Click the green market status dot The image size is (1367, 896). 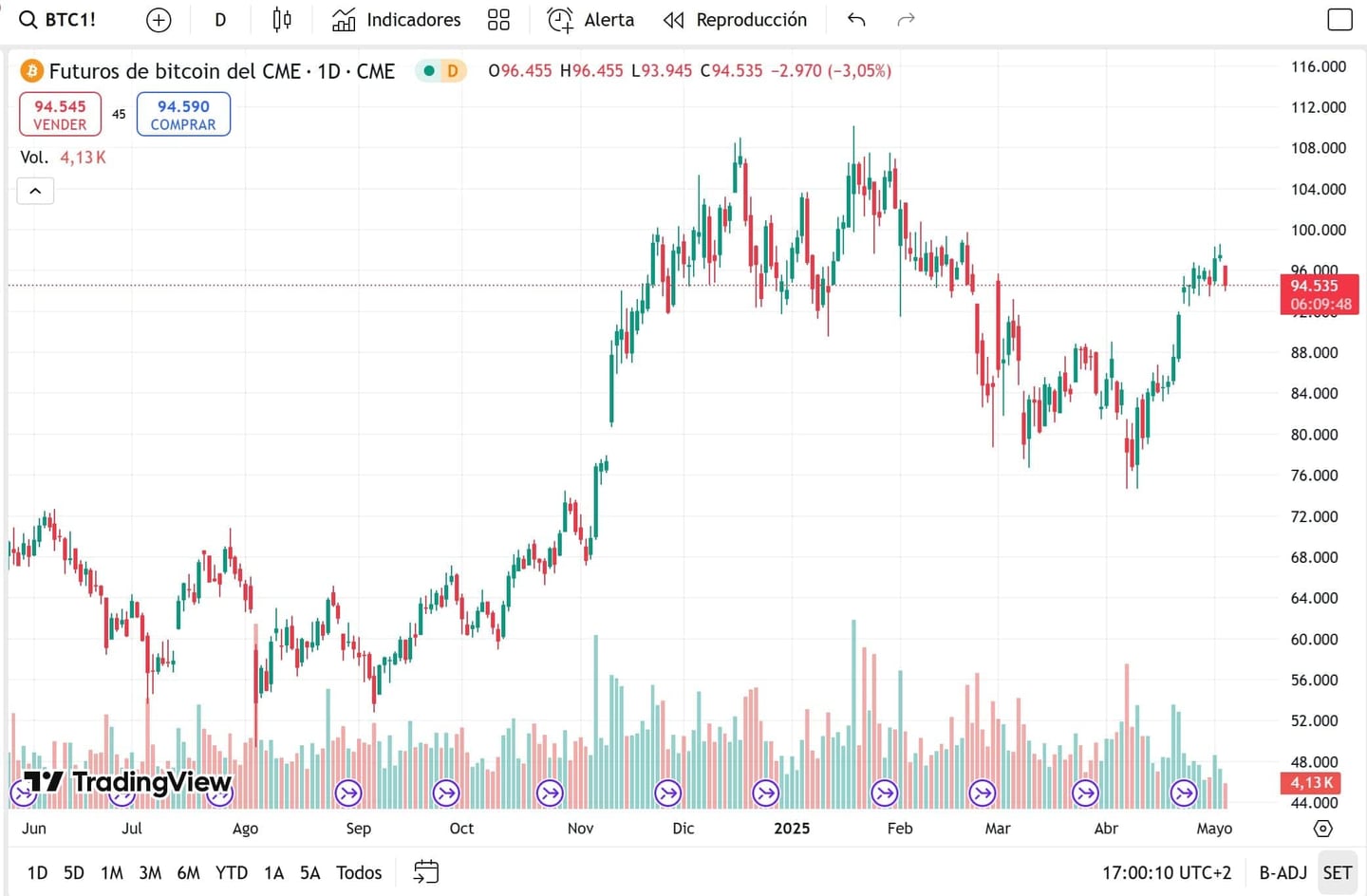429,70
